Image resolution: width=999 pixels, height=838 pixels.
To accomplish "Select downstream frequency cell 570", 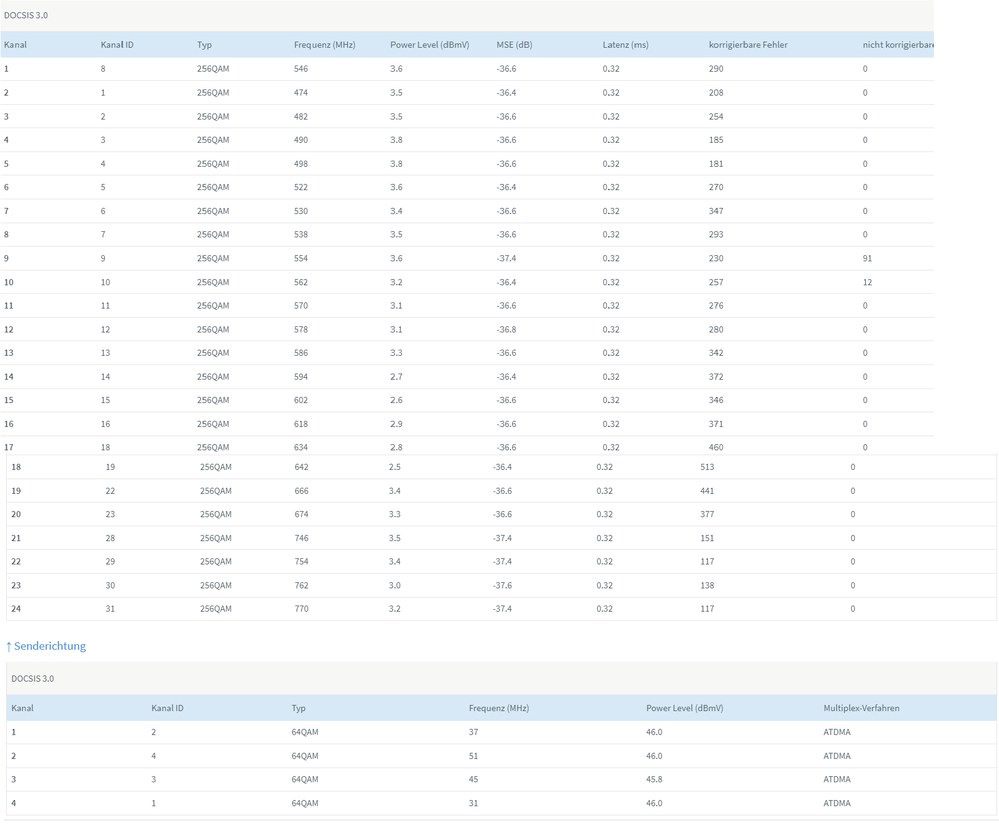I will pyautogui.click(x=301, y=306).
